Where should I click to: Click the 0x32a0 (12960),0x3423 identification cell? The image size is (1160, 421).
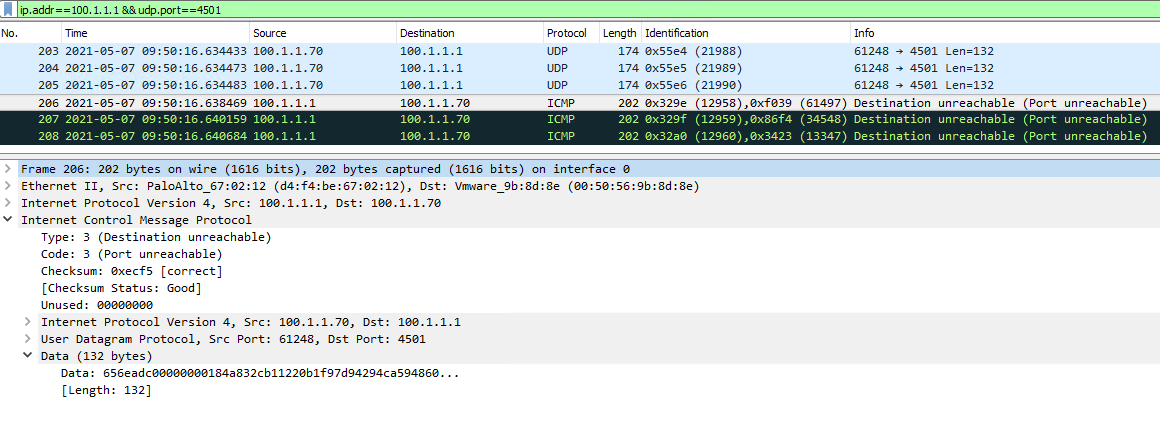coord(746,136)
